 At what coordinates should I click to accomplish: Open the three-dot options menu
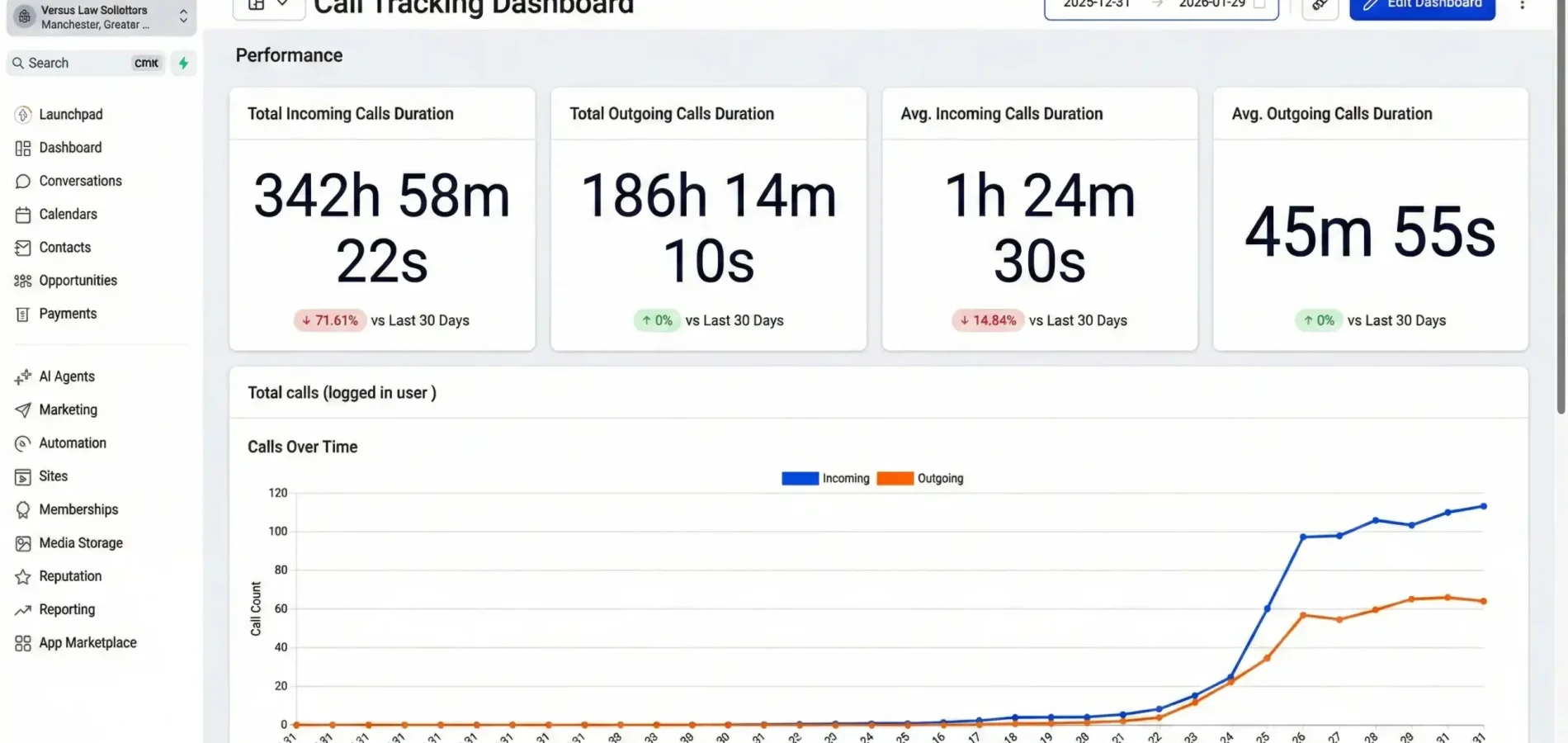pyautogui.click(x=1523, y=7)
